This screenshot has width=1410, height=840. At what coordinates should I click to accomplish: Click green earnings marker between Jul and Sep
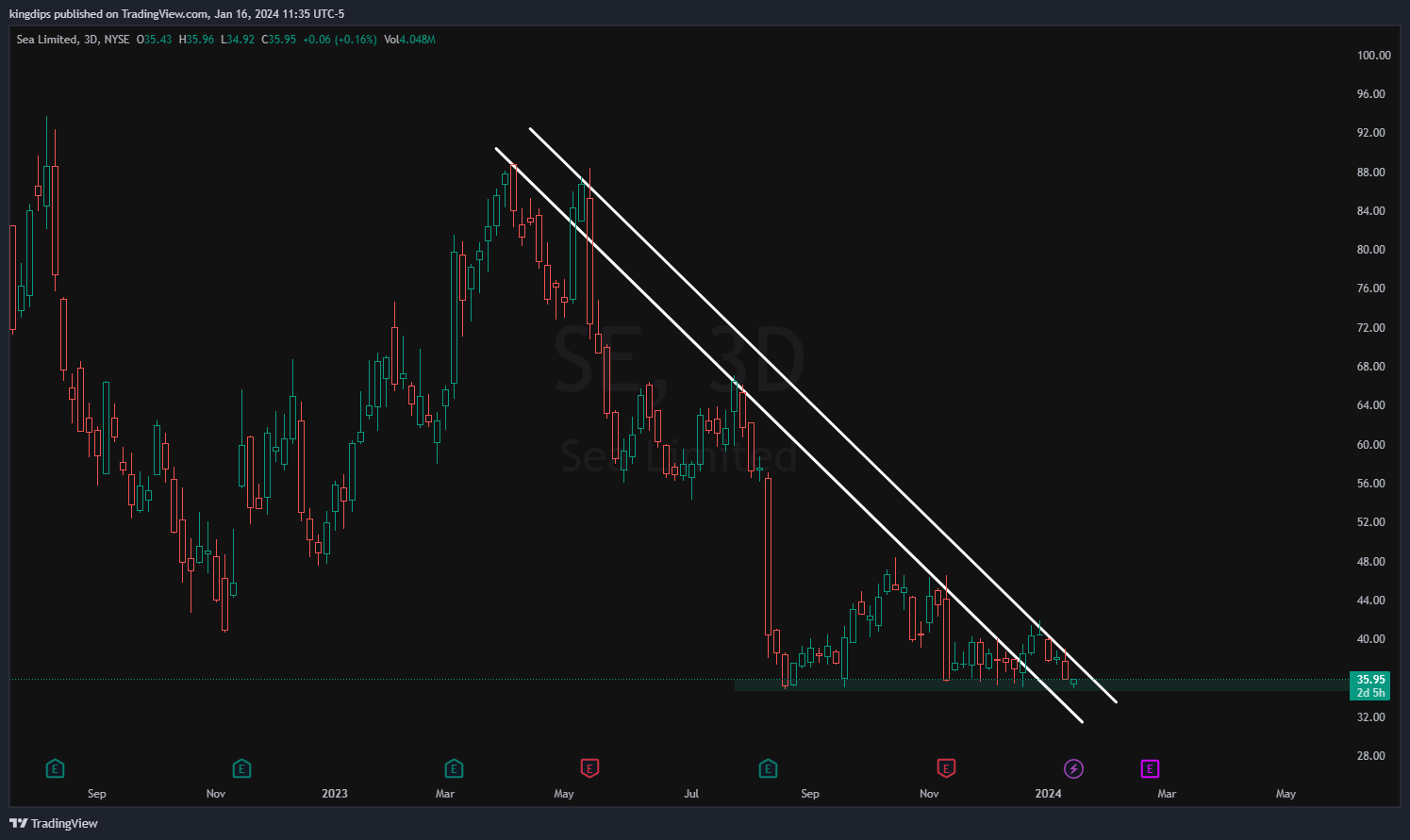pos(768,769)
